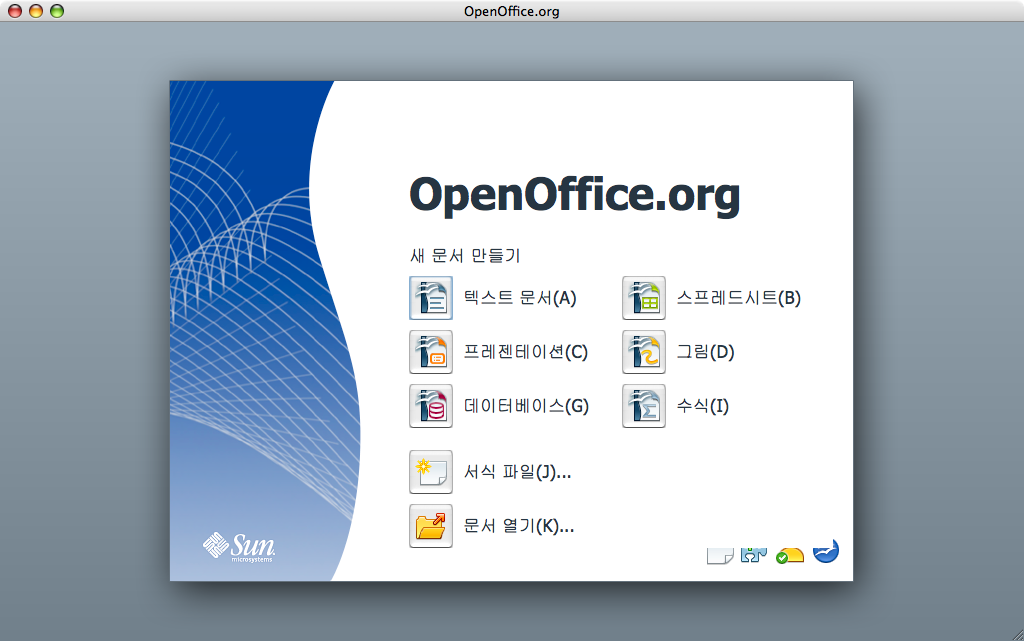Open 서식 파일(J)... text link
Viewport: 1024px width, 641px height.
(x=517, y=472)
